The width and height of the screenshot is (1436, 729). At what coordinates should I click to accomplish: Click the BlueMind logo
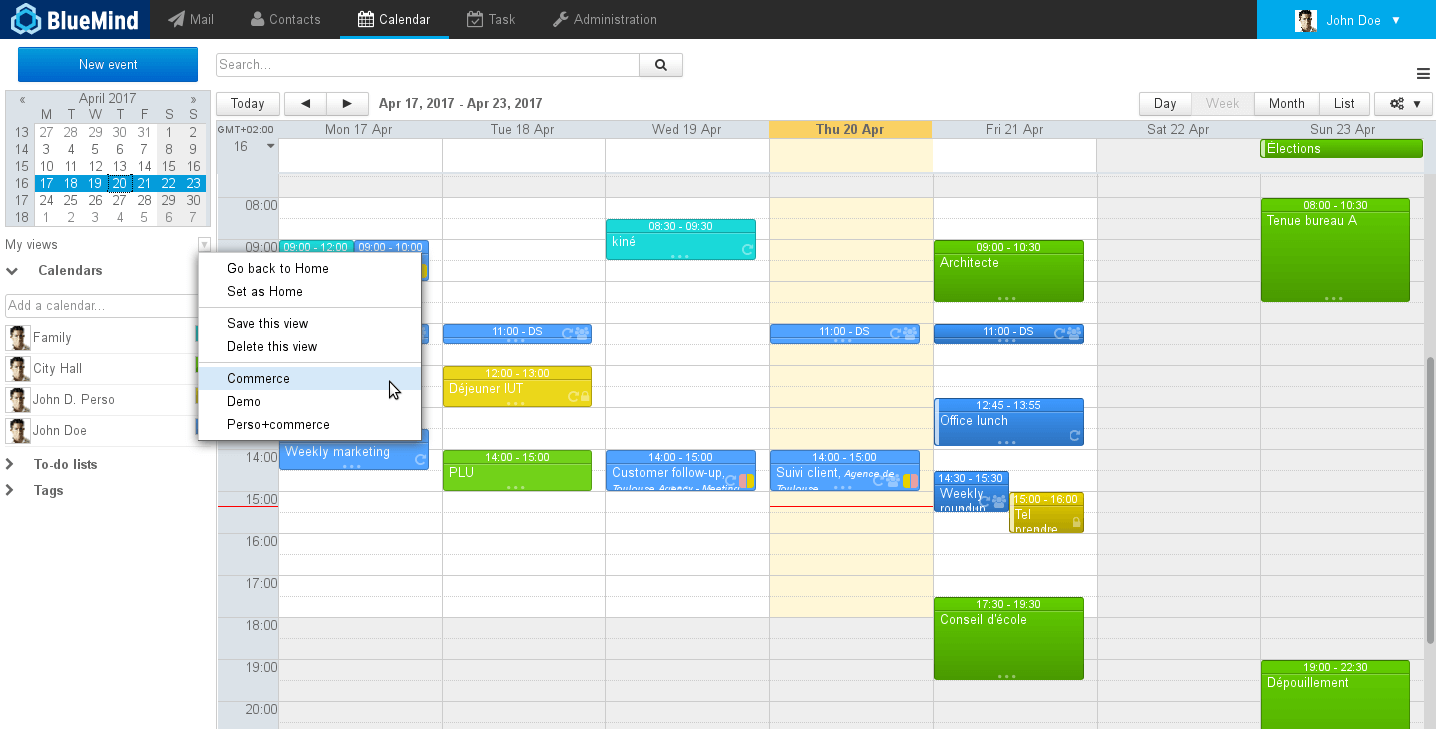75,19
